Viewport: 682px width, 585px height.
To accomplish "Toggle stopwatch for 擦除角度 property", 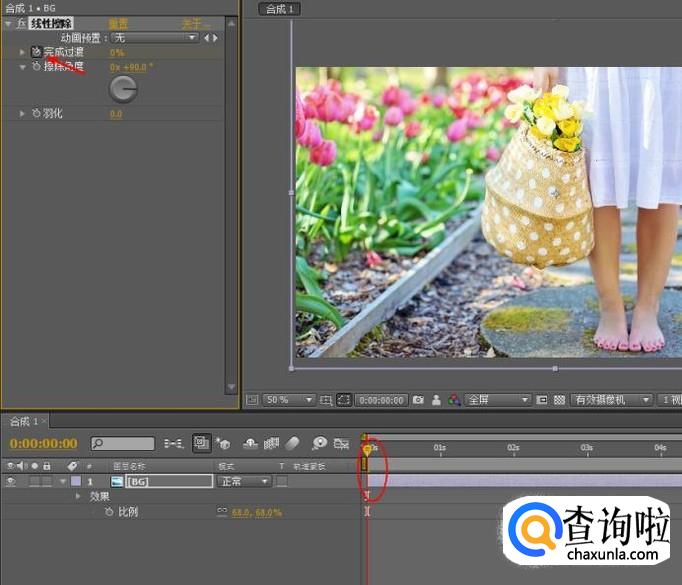I will [x=37, y=67].
